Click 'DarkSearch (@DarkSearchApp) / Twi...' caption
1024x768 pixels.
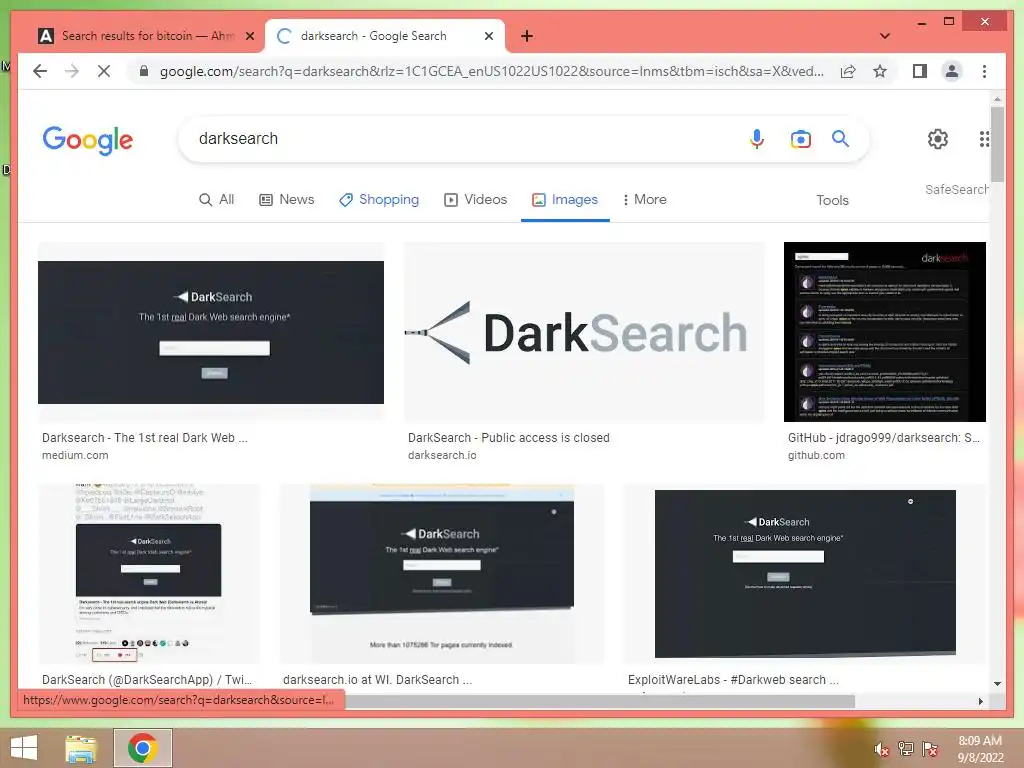click(x=147, y=680)
